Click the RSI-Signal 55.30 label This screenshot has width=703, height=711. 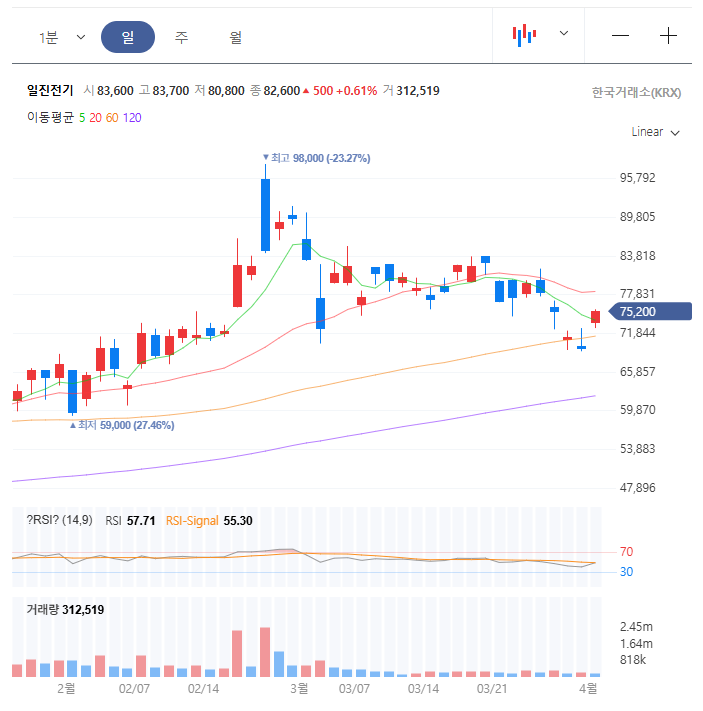coord(209,521)
